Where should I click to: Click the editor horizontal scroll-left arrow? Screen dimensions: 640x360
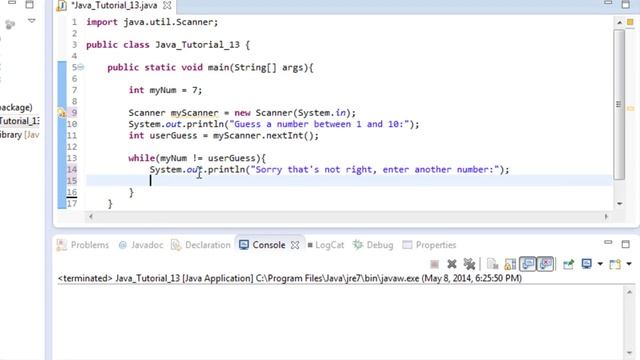click(91, 217)
